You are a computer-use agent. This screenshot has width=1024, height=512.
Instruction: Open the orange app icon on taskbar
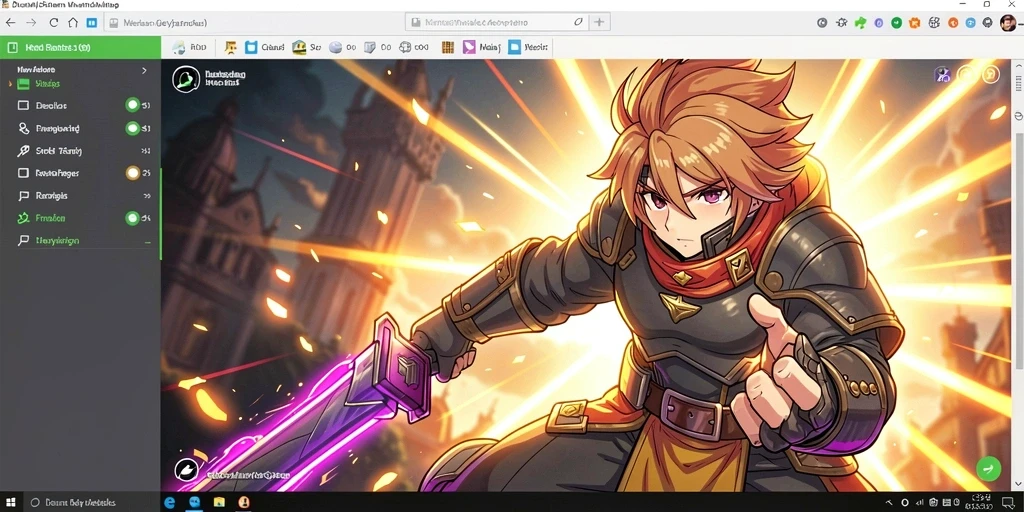tap(243, 502)
